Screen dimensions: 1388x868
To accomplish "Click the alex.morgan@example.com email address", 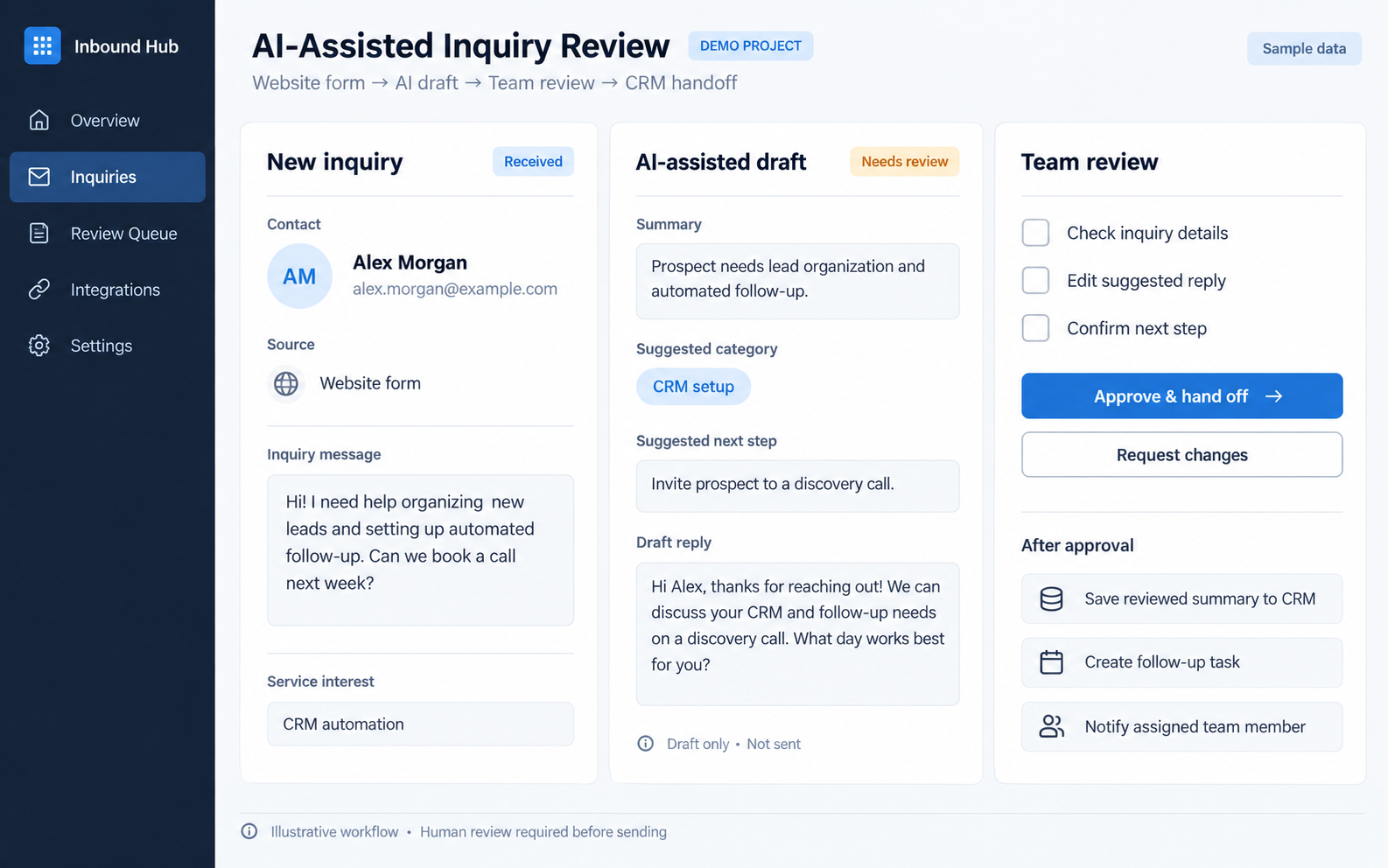I will tap(455, 289).
